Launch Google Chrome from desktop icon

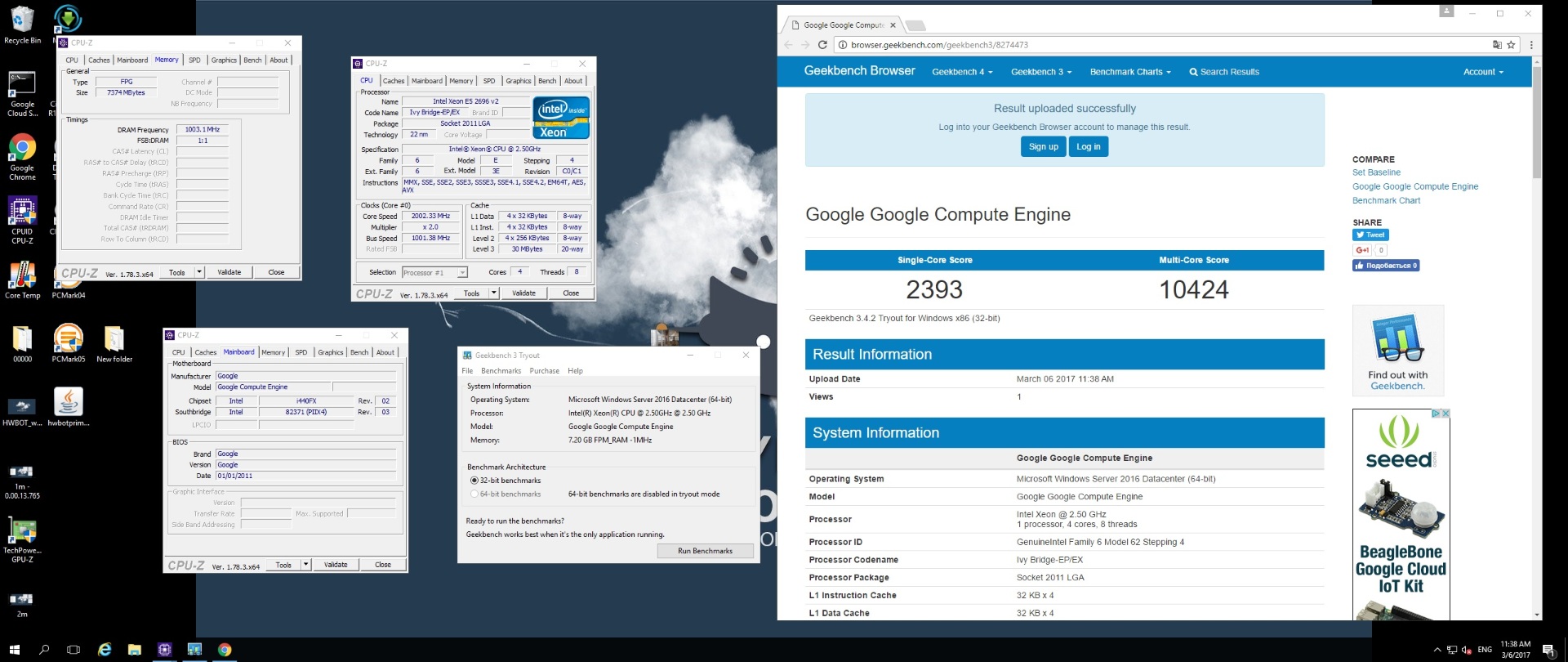click(22, 157)
